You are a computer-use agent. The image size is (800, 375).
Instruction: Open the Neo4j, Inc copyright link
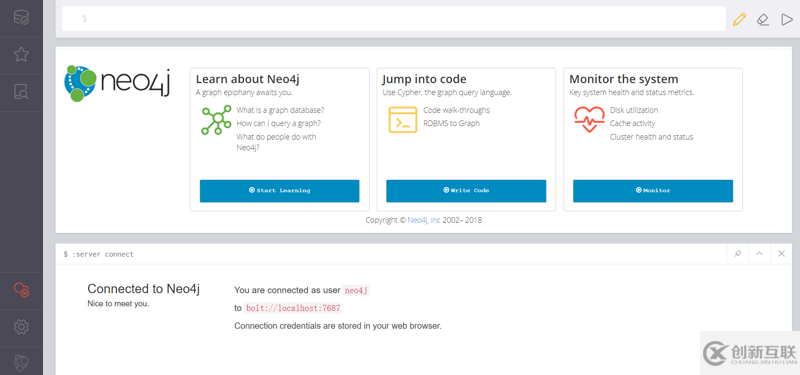click(424, 220)
